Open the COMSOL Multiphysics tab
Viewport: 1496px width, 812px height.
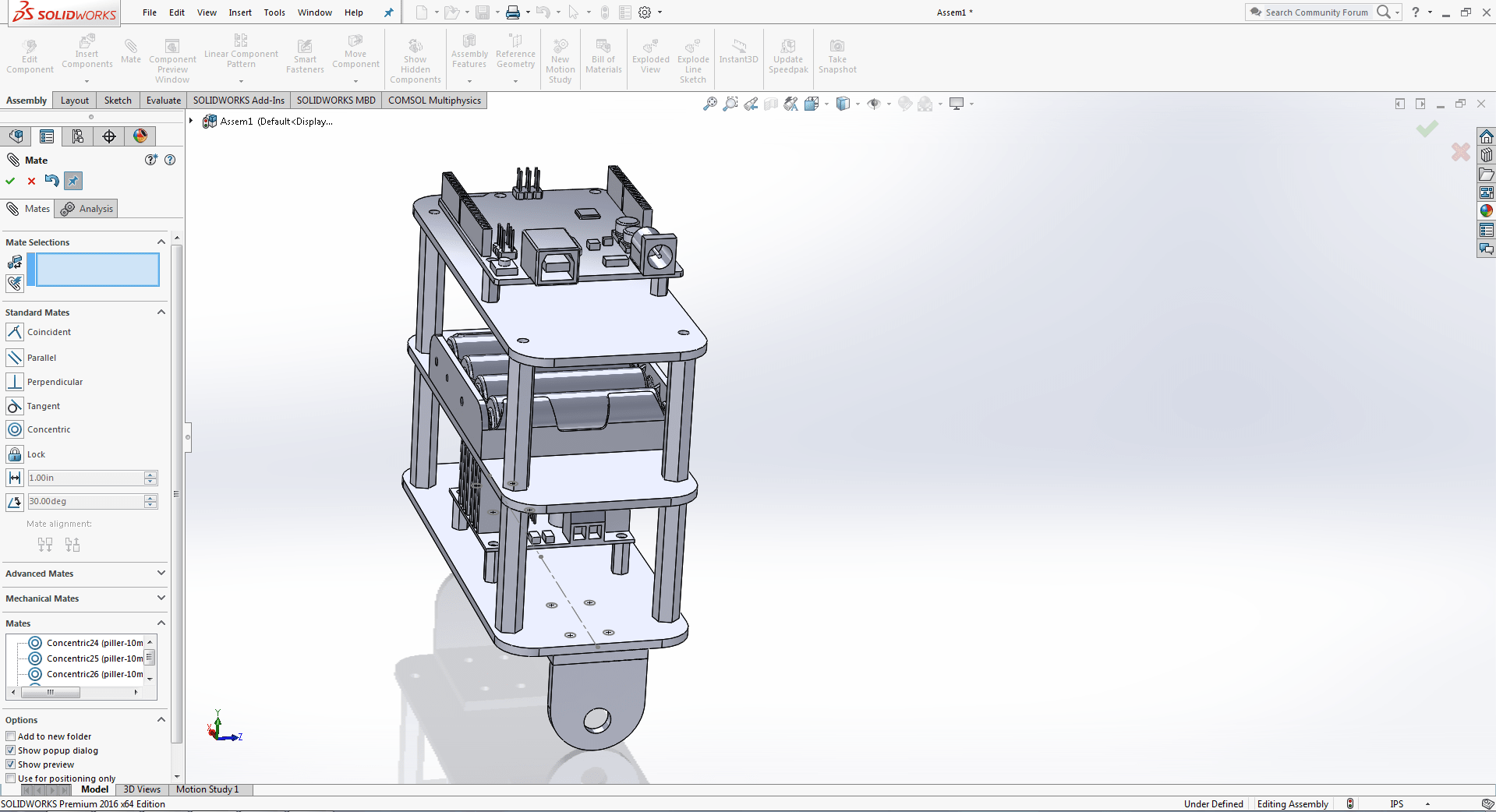coord(434,101)
